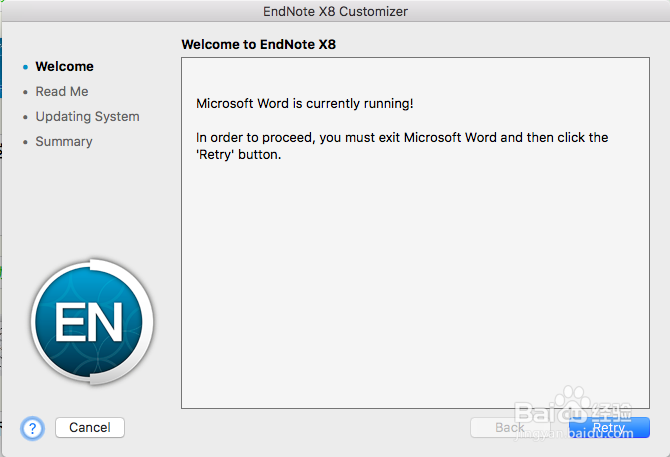This screenshot has width=670, height=457.
Task: Cancel the EndNote X8 Customizer
Action: coord(90,428)
